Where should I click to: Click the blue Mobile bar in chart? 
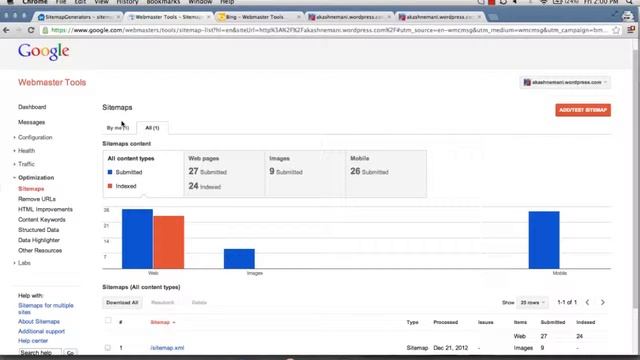coord(544,240)
